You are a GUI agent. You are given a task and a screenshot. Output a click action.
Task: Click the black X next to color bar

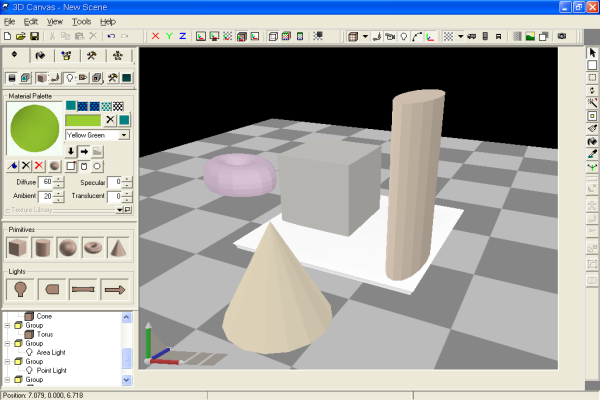110,120
